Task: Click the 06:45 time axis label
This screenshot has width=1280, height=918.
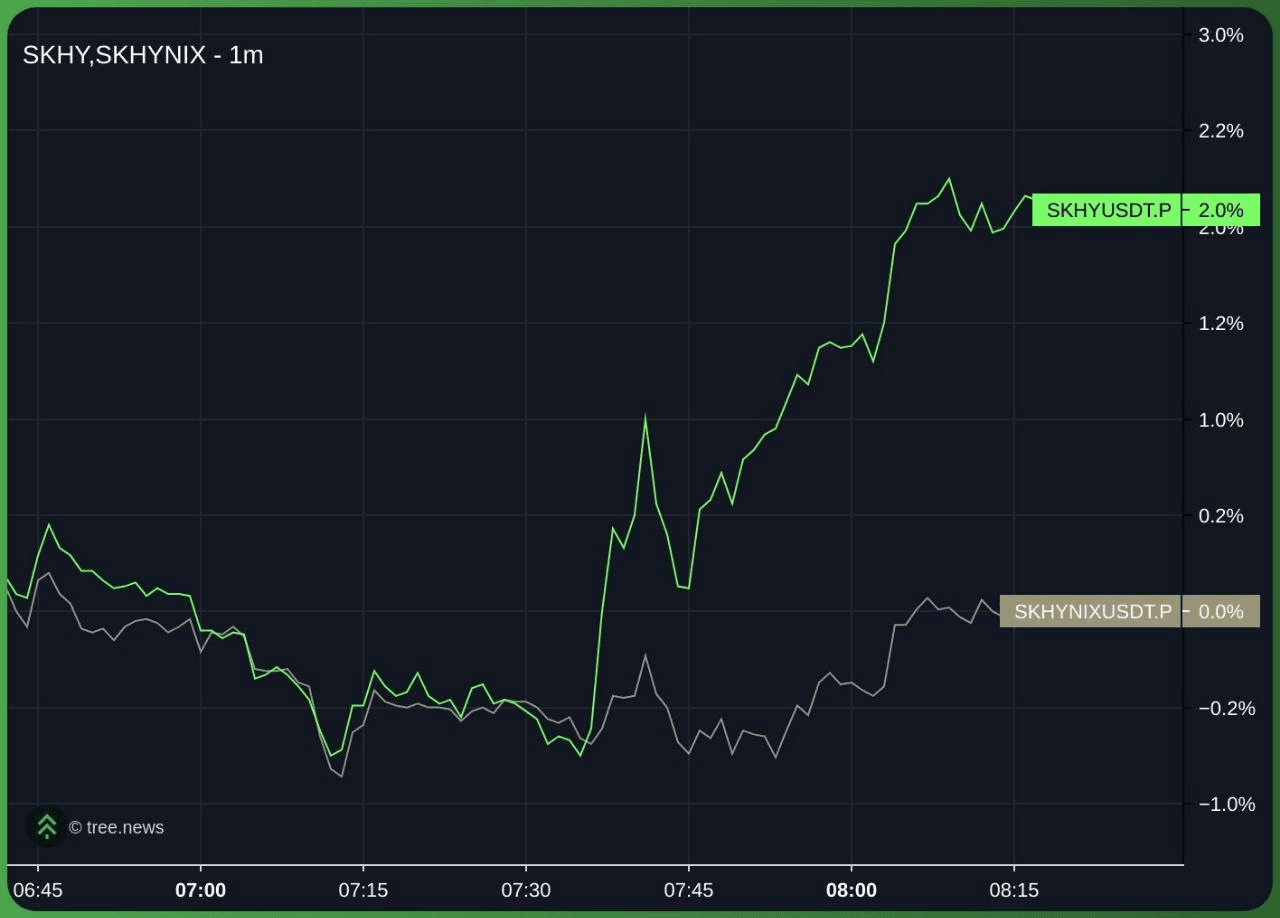Action: [38, 890]
